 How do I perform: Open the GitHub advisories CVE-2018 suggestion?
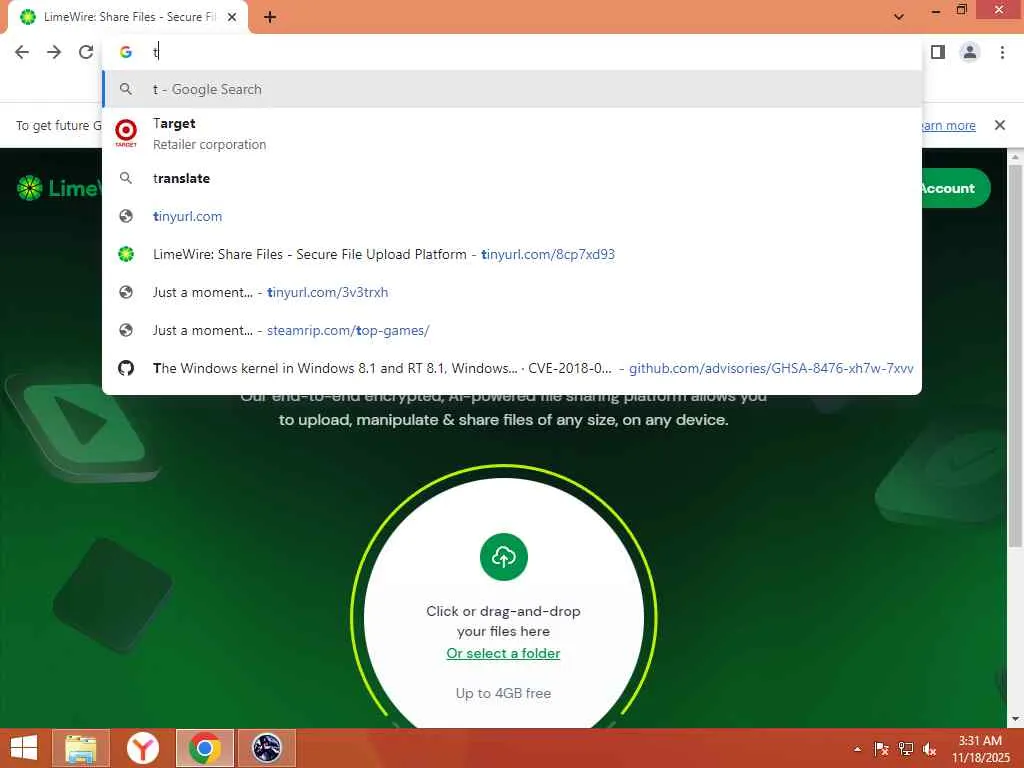coord(512,368)
